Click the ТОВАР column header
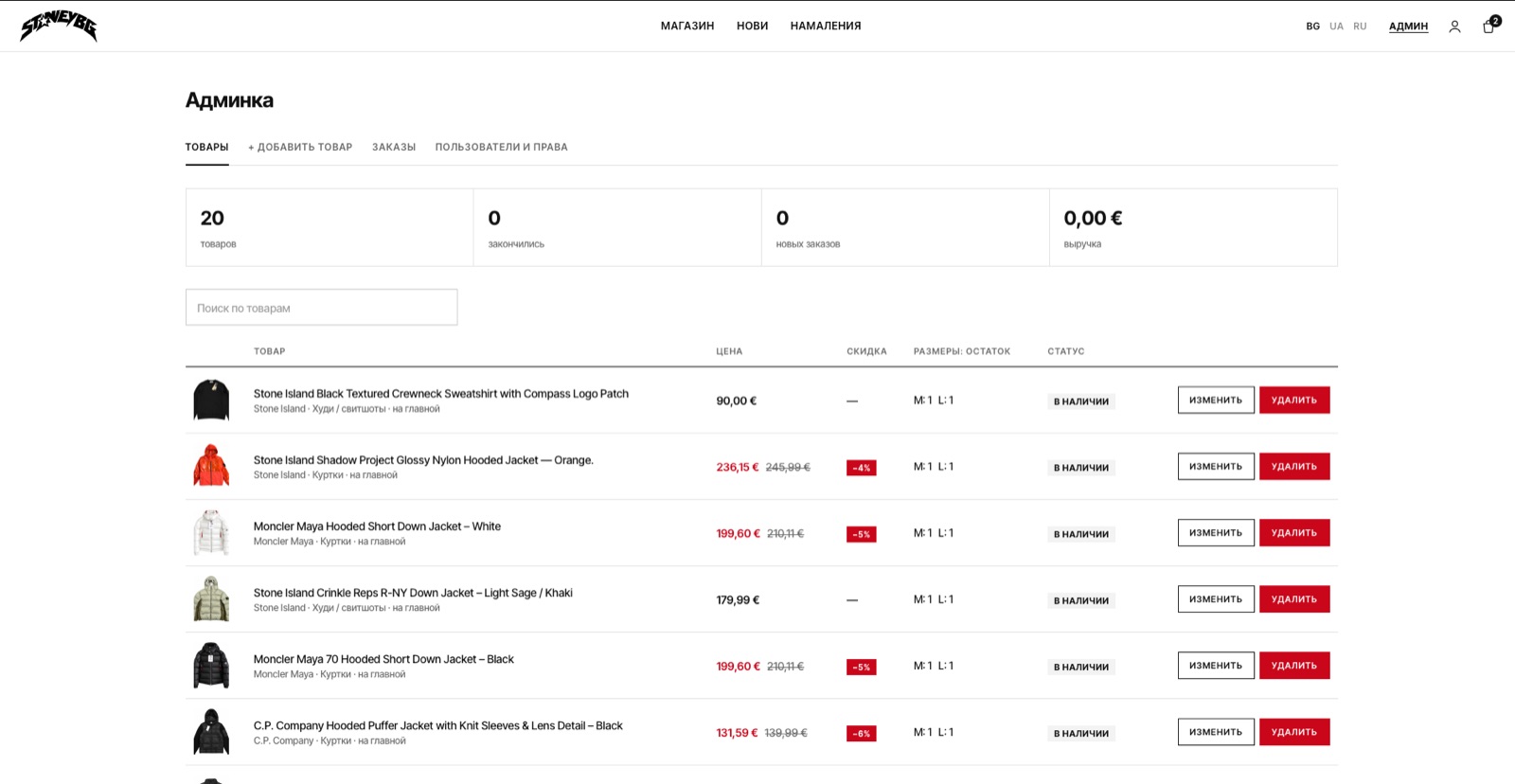 point(269,351)
